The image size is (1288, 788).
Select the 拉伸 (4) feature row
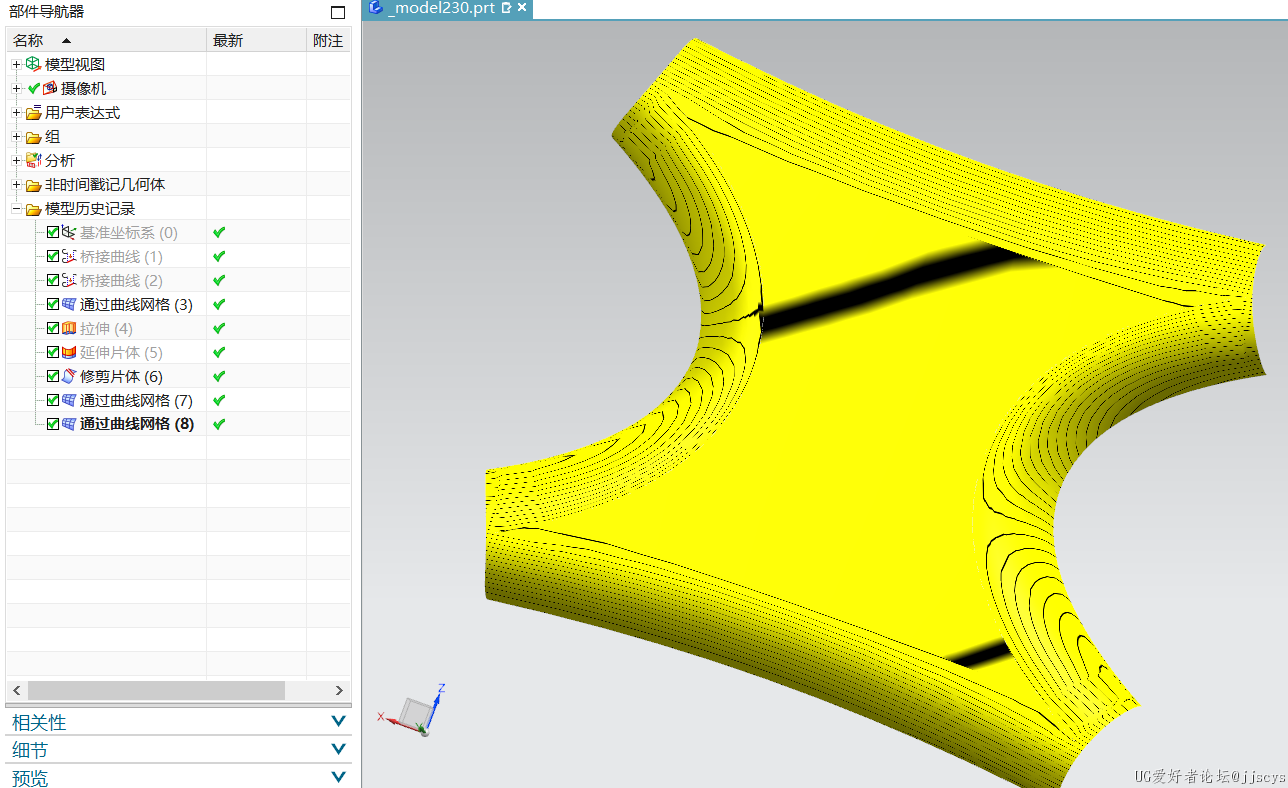(x=179, y=328)
